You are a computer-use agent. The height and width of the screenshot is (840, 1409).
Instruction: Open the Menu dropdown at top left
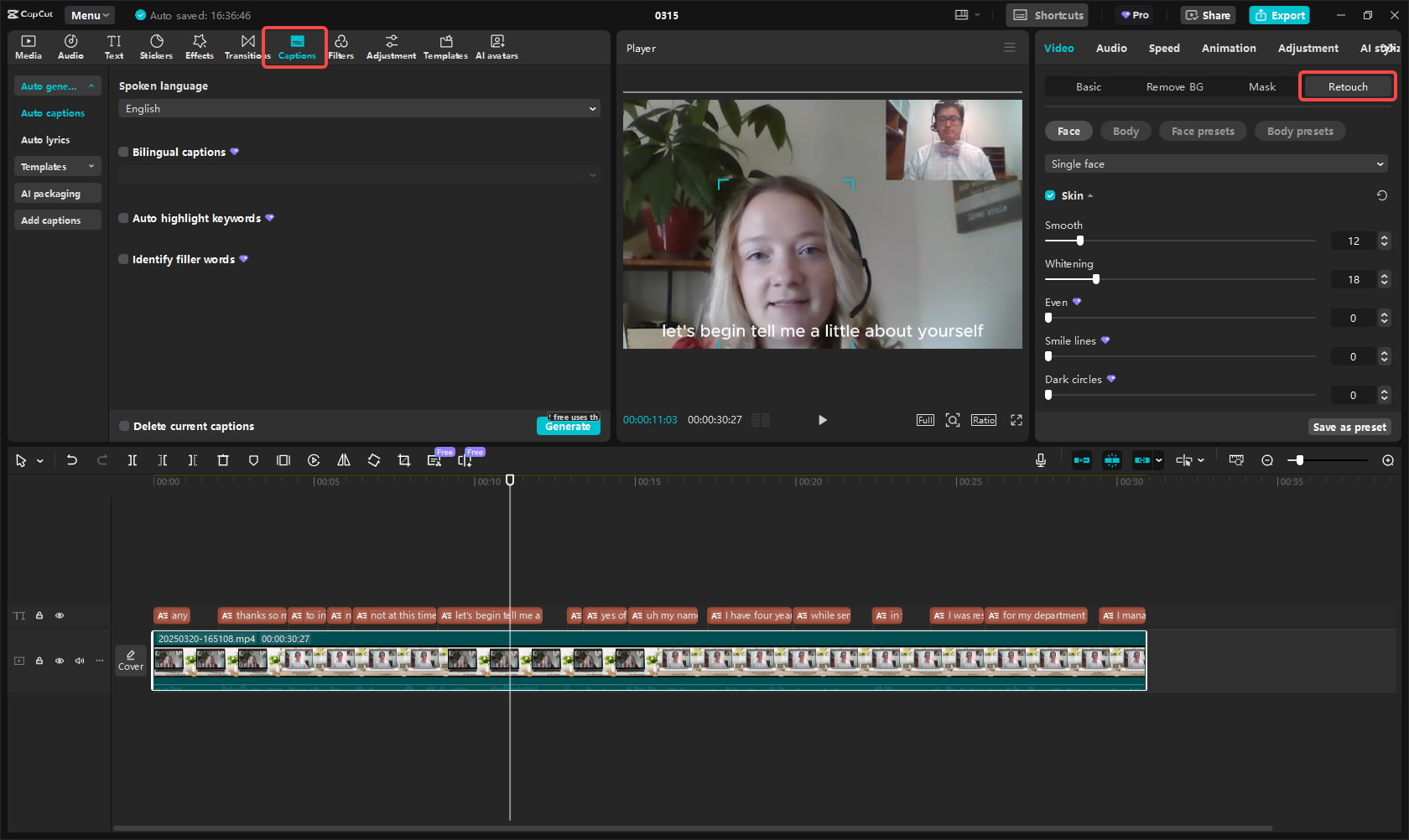(x=89, y=14)
